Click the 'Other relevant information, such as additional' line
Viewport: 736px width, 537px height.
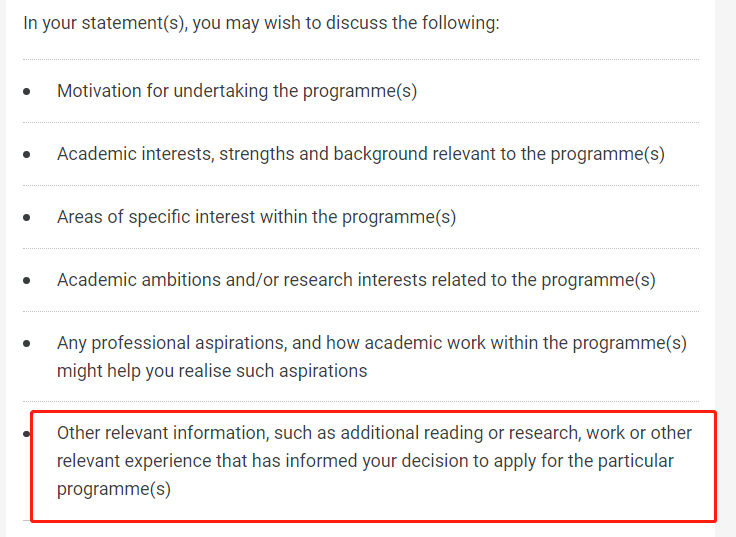[374, 433]
